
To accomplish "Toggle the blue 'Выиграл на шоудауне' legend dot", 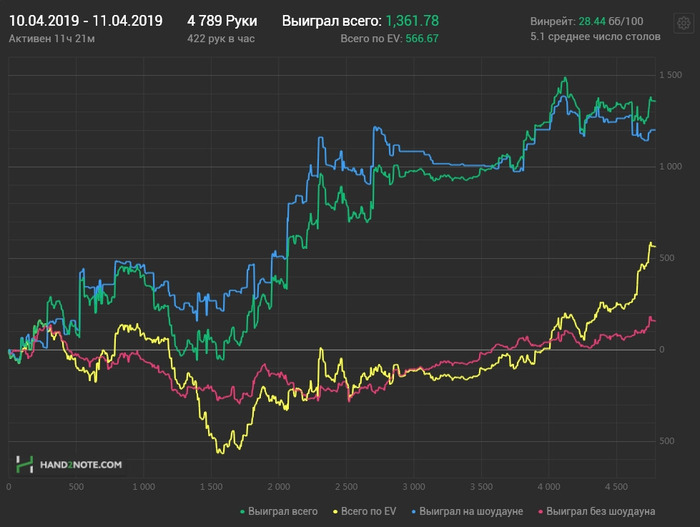I will pyautogui.click(x=414, y=512).
